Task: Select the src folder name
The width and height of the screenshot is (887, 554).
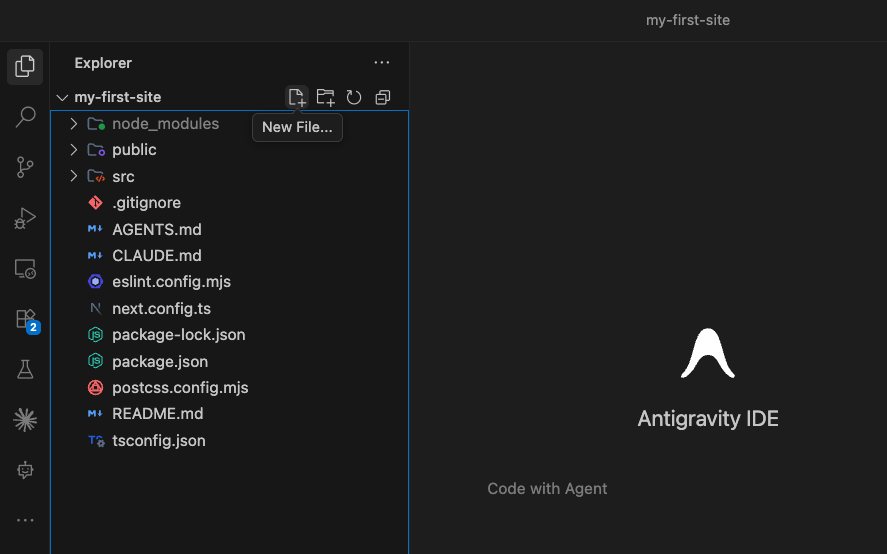Action: [x=123, y=176]
